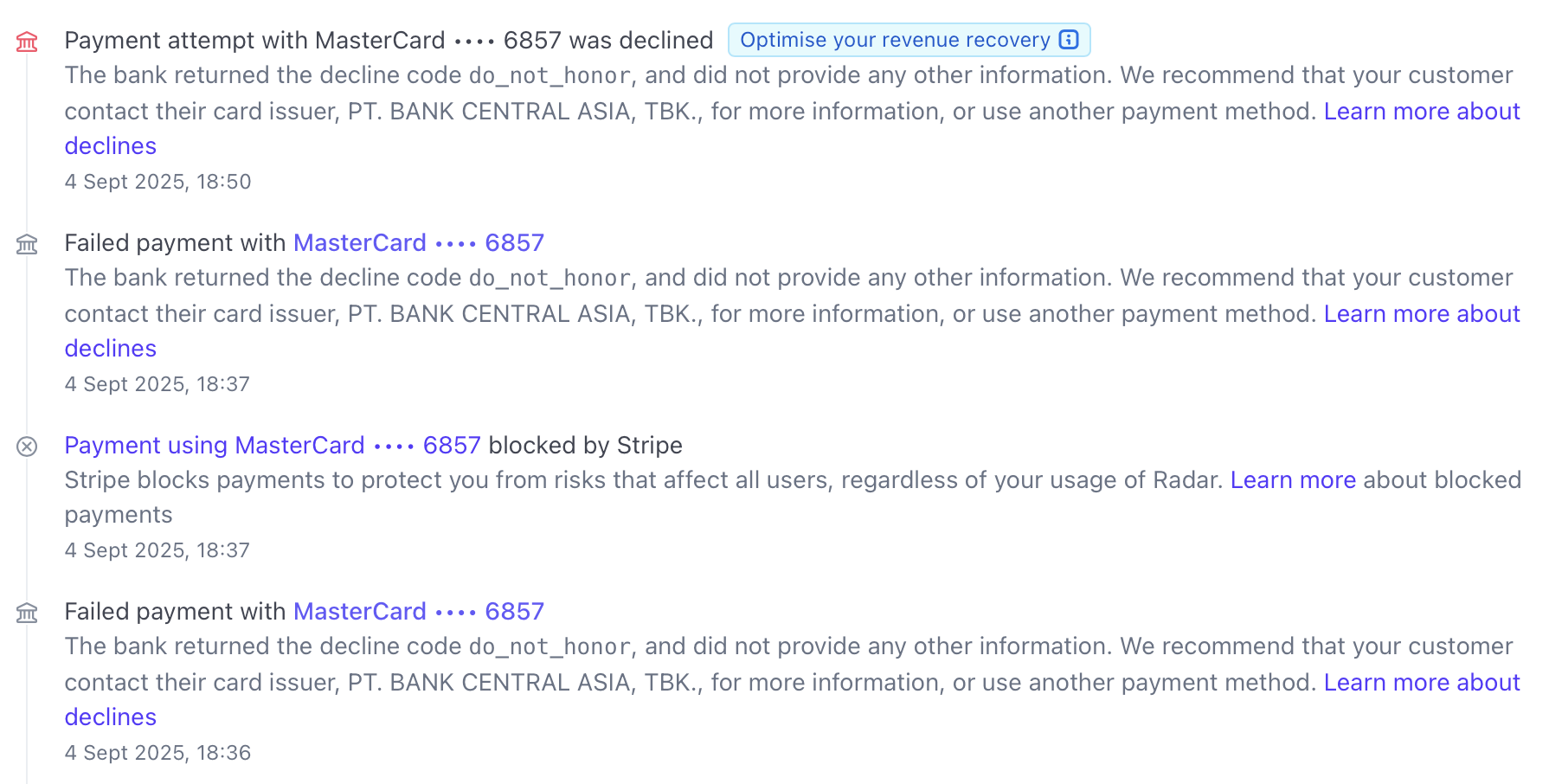Viewport: 1549px width, 784px height.
Task: Click the do_not_honor code in the 18:50 entry
Action: pos(550,76)
